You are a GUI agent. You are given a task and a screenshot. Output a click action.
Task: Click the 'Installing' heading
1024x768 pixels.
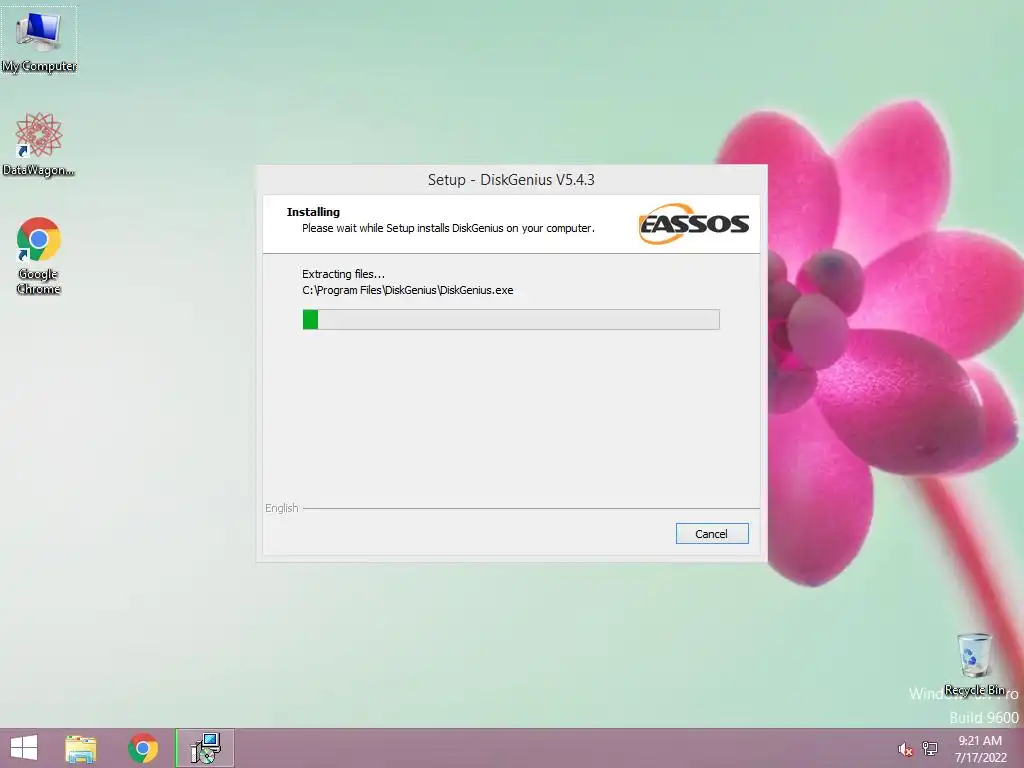(x=313, y=212)
